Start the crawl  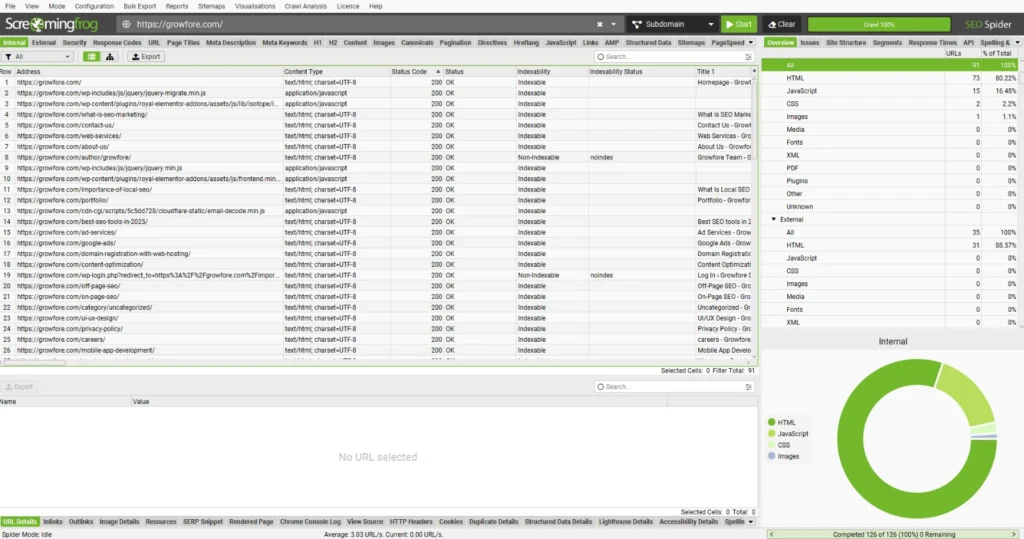click(x=739, y=24)
